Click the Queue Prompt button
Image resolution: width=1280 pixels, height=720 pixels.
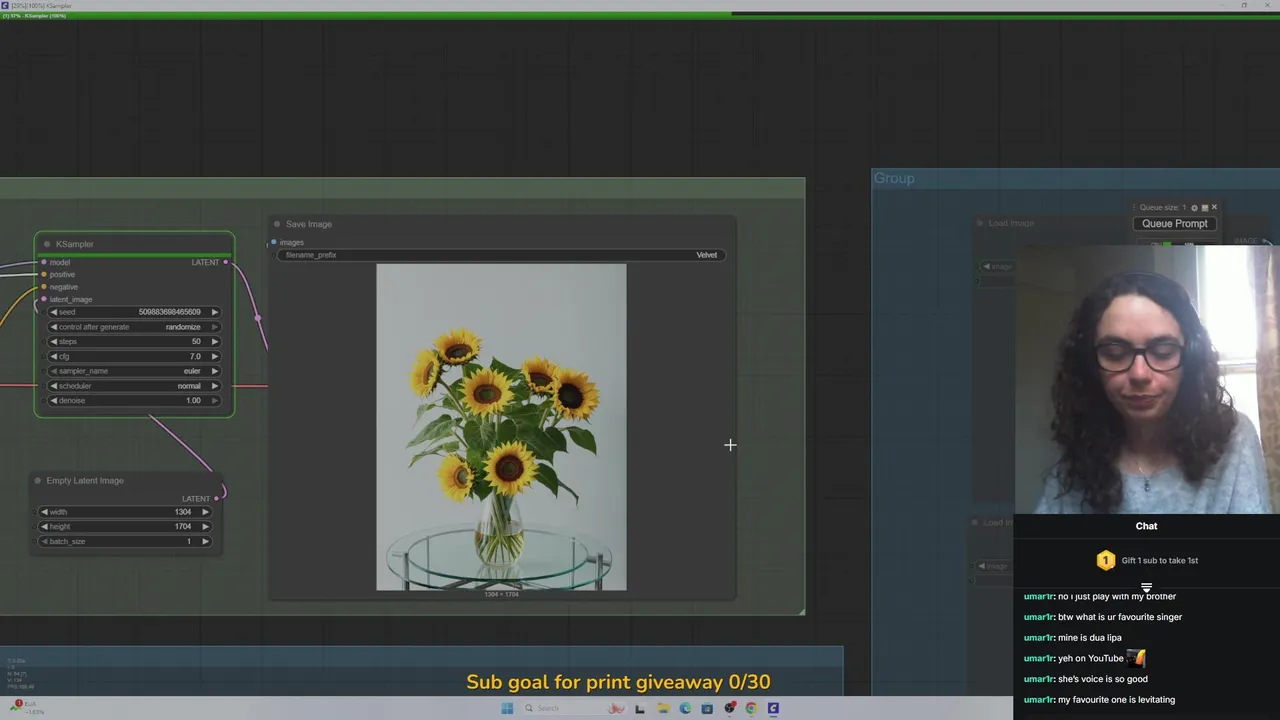click(1175, 223)
